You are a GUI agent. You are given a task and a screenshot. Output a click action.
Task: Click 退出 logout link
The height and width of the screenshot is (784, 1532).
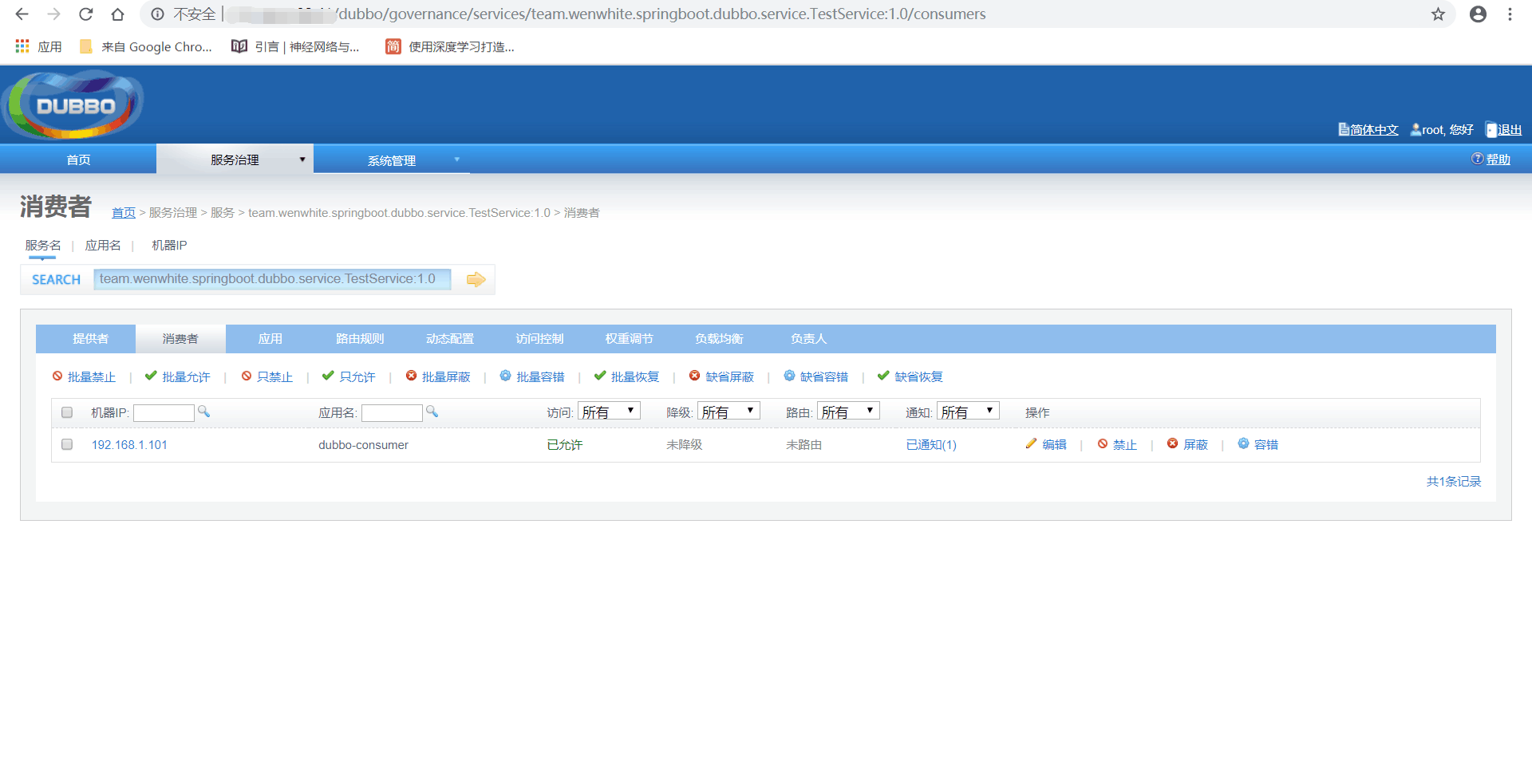tap(1504, 130)
